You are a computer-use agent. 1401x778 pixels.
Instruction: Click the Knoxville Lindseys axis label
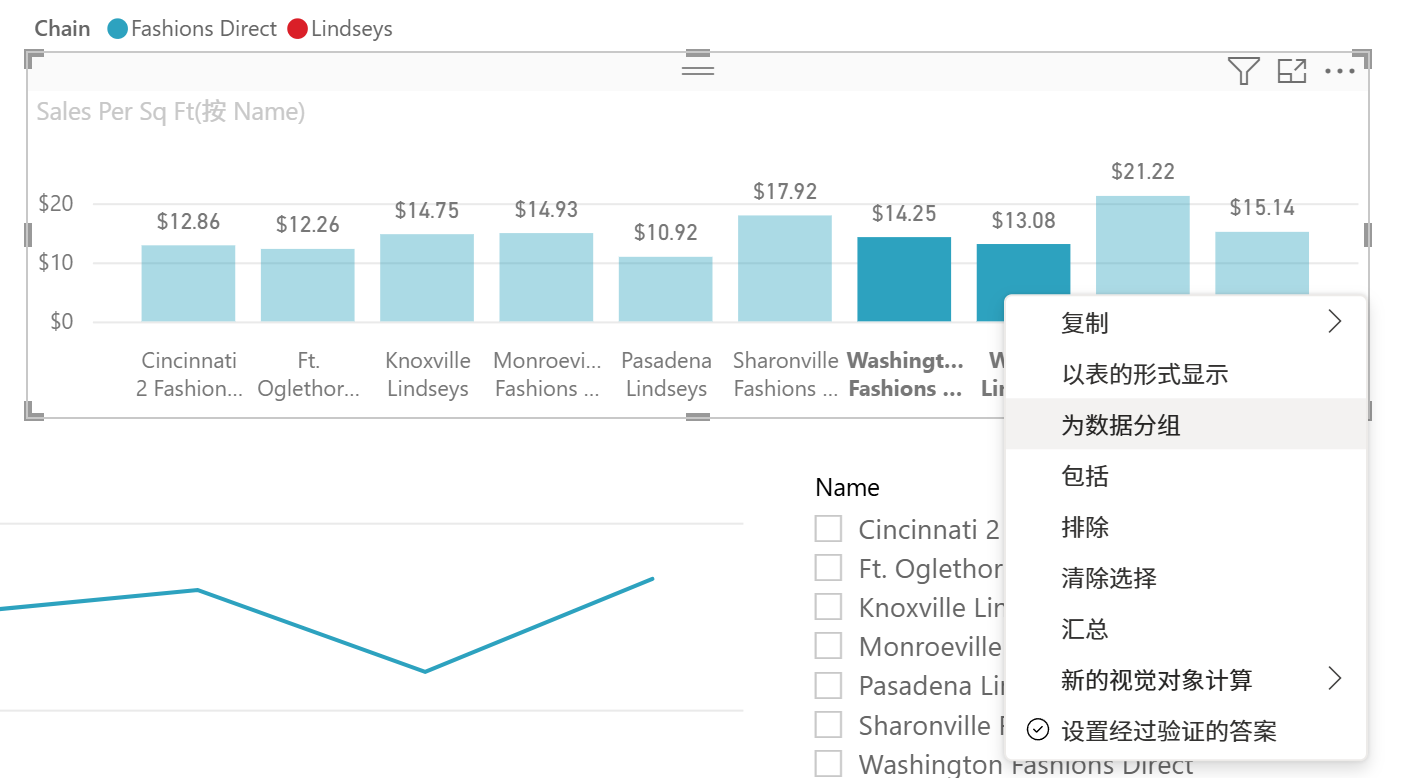point(428,374)
